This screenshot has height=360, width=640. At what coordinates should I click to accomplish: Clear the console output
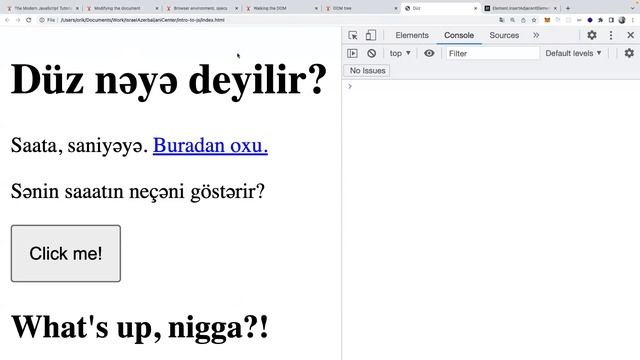click(371, 53)
